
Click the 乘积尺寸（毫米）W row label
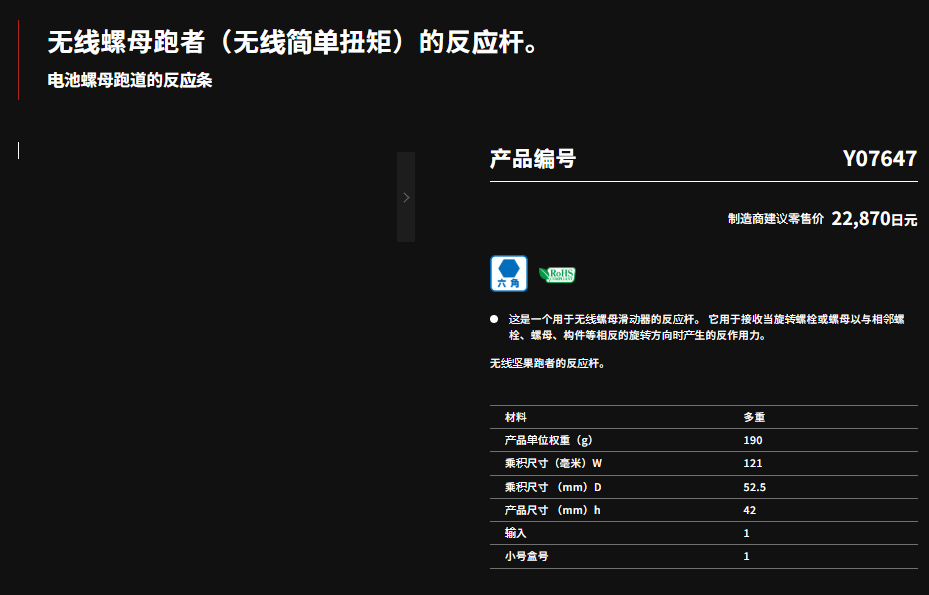[x=553, y=463]
